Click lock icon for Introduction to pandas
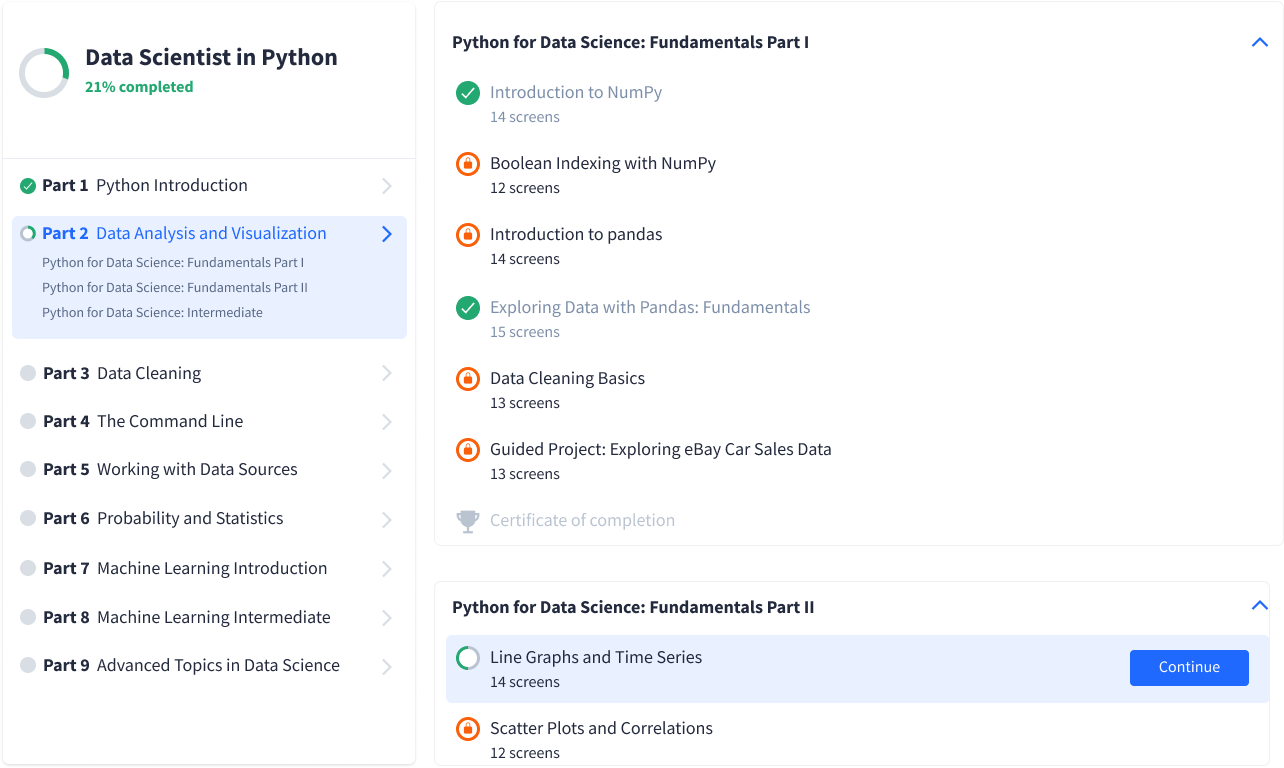The height and width of the screenshot is (768, 1284). (x=468, y=235)
